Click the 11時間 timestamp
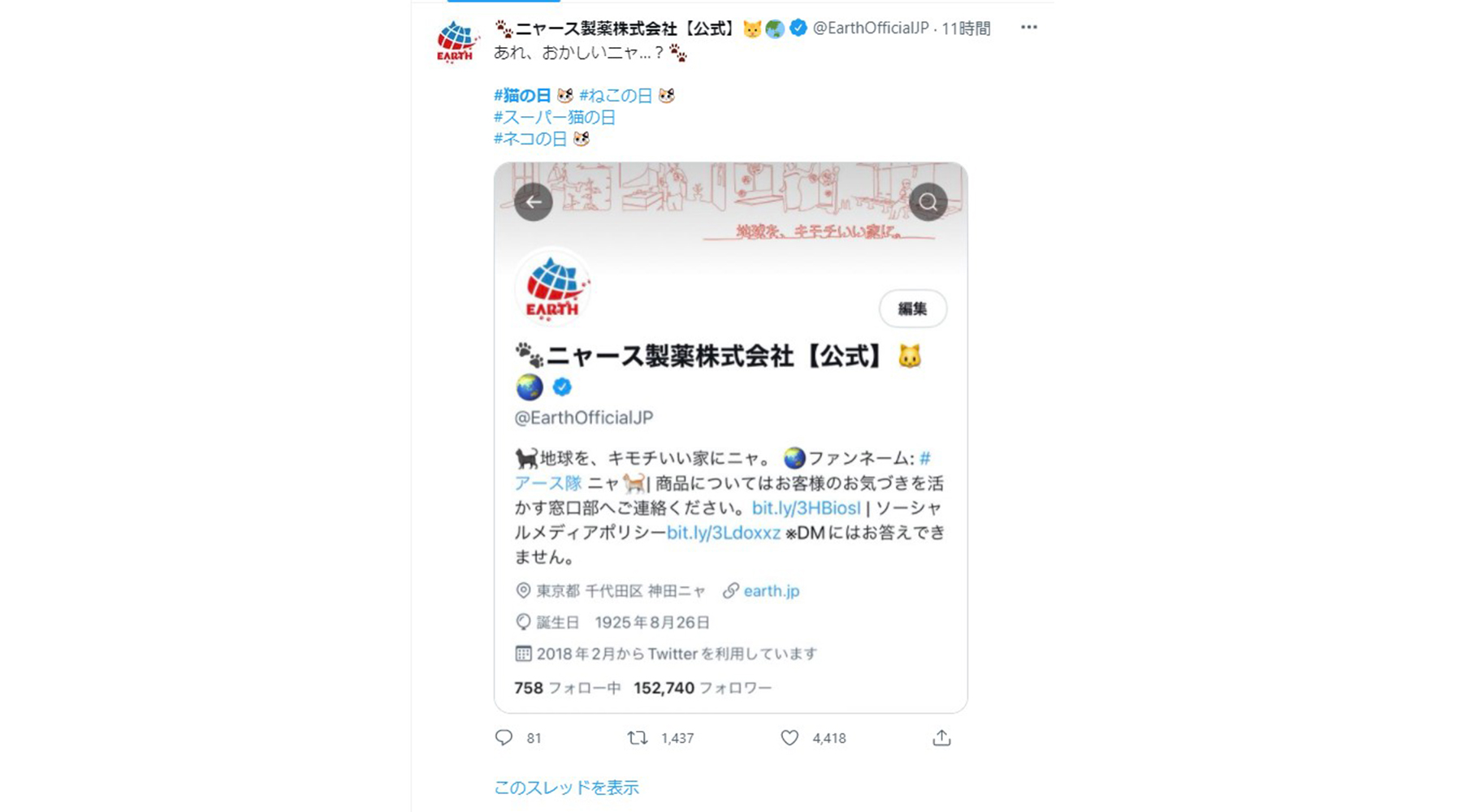Image resolution: width=1462 pixels, height=812 pixels. 966,28
